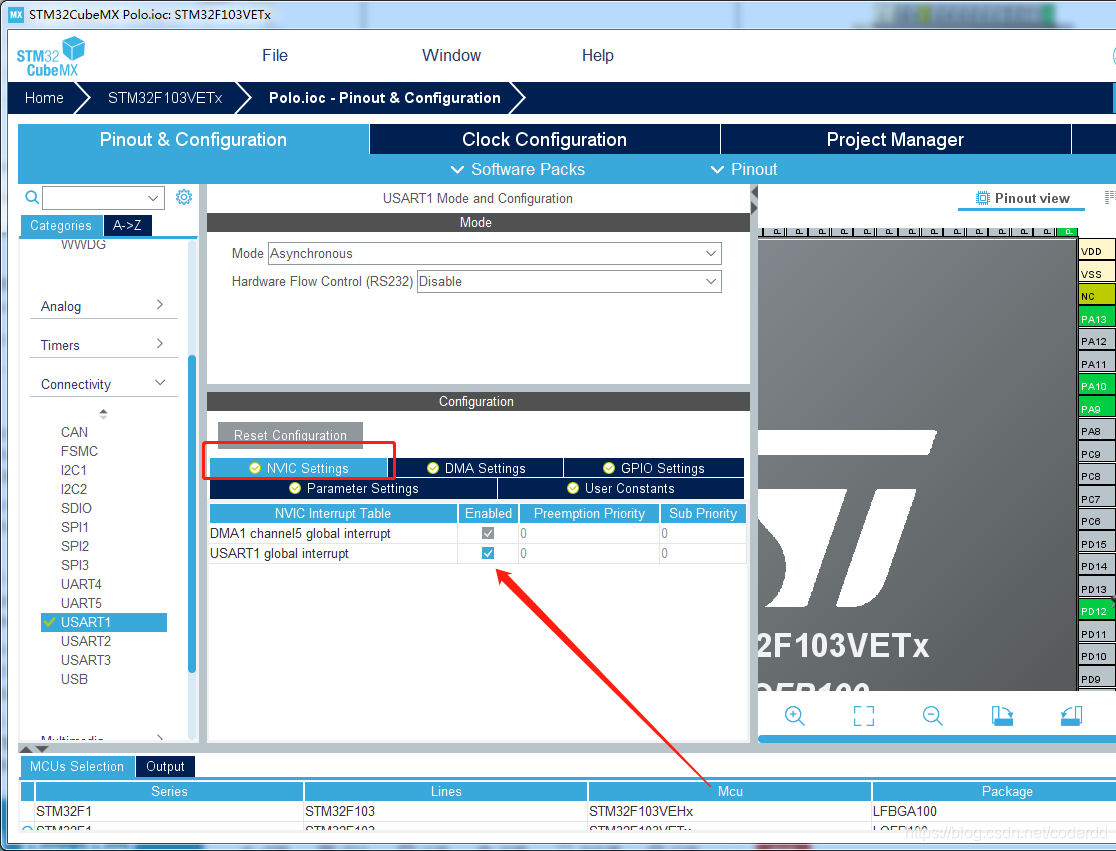Open the File menu
The height and width of the screenshot is (851, 1116).
tap(275, 56)
